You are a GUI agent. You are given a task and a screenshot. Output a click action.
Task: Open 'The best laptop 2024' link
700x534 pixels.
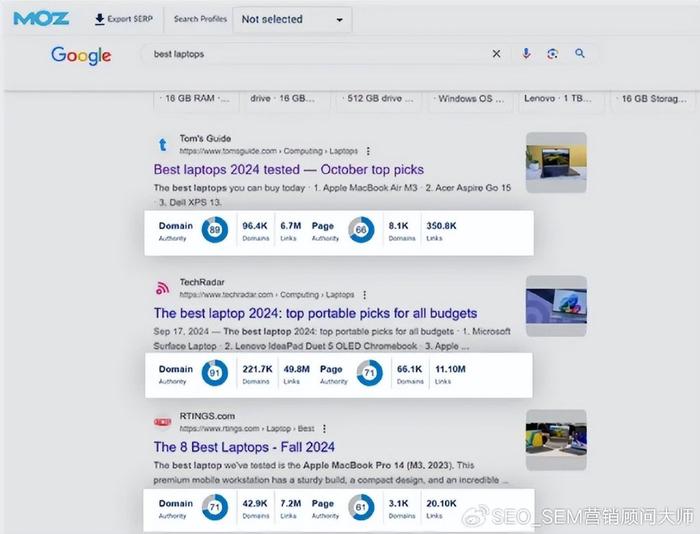[316, 313]
